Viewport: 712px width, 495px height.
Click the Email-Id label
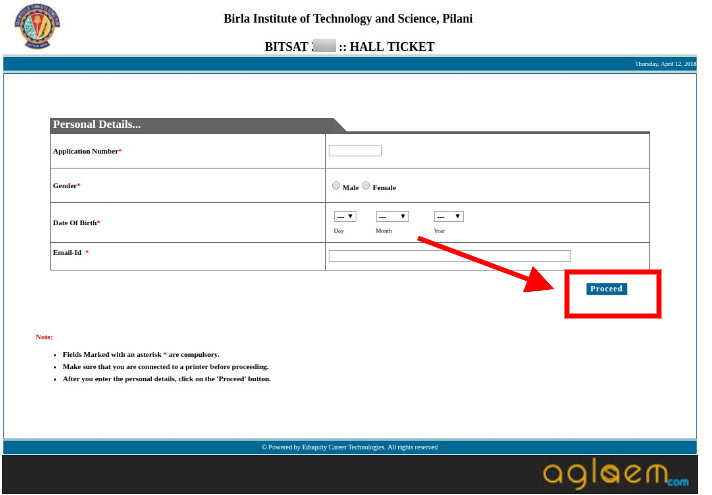[x=70, y=252]
